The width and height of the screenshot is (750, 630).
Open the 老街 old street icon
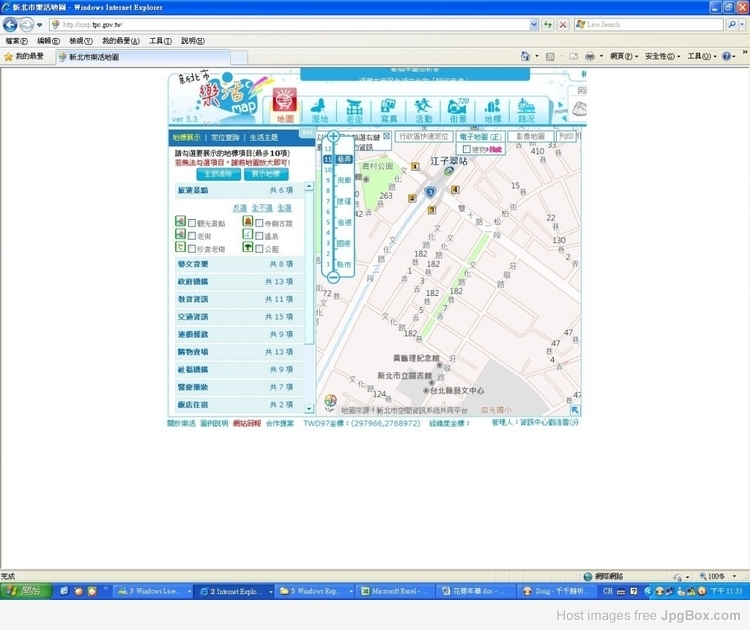(x=354, y=110)
